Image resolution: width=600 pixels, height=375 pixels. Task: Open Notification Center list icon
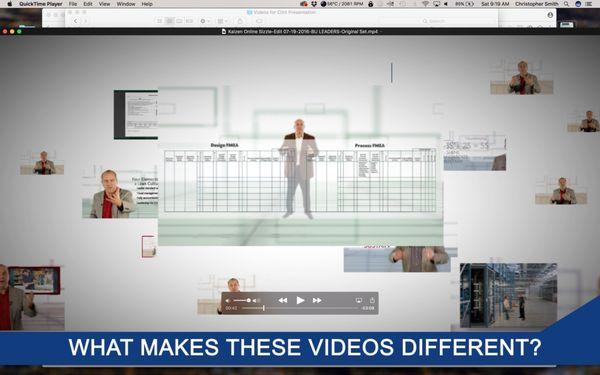tap(590, 4)
